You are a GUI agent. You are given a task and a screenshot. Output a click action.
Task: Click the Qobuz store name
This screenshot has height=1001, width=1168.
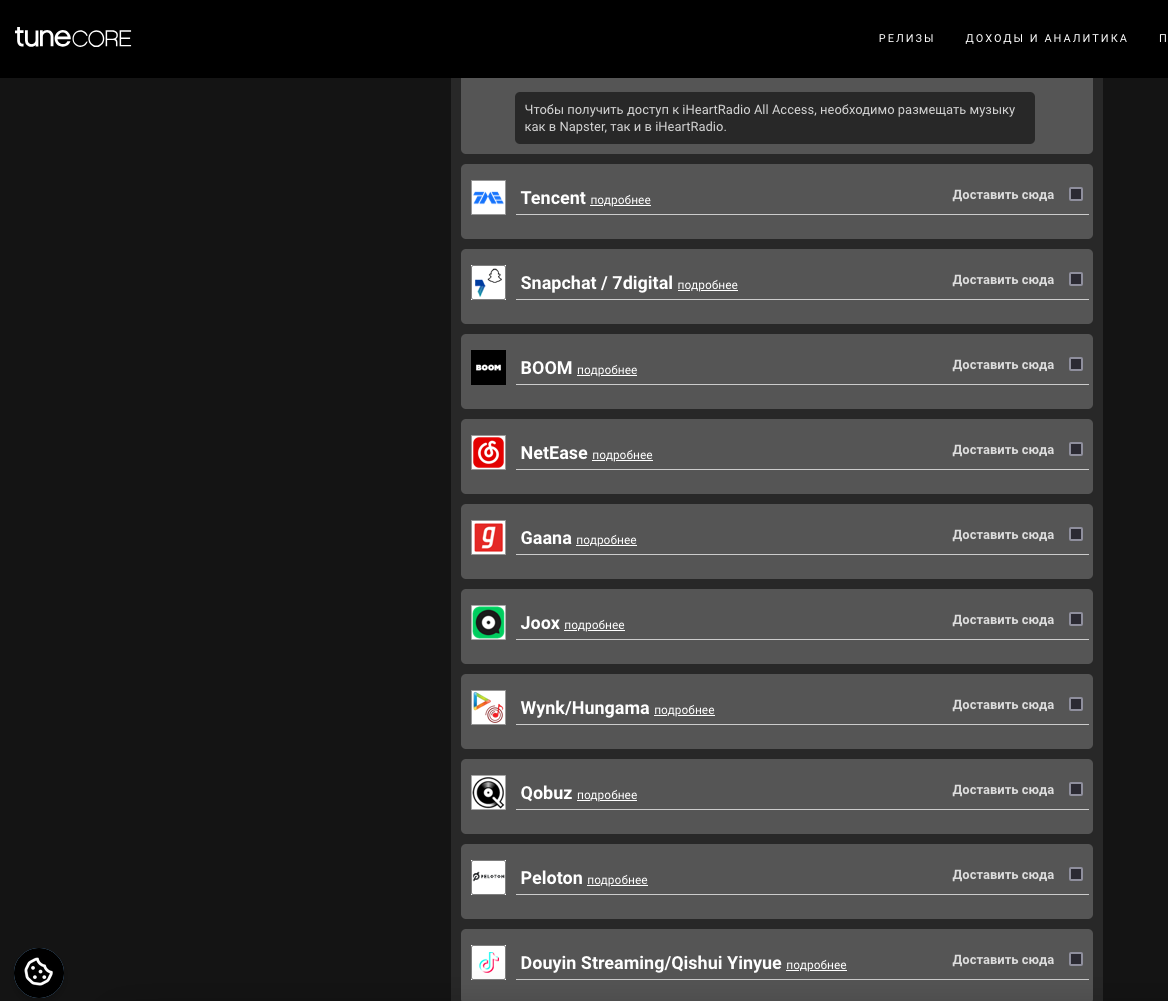(546, 792)
